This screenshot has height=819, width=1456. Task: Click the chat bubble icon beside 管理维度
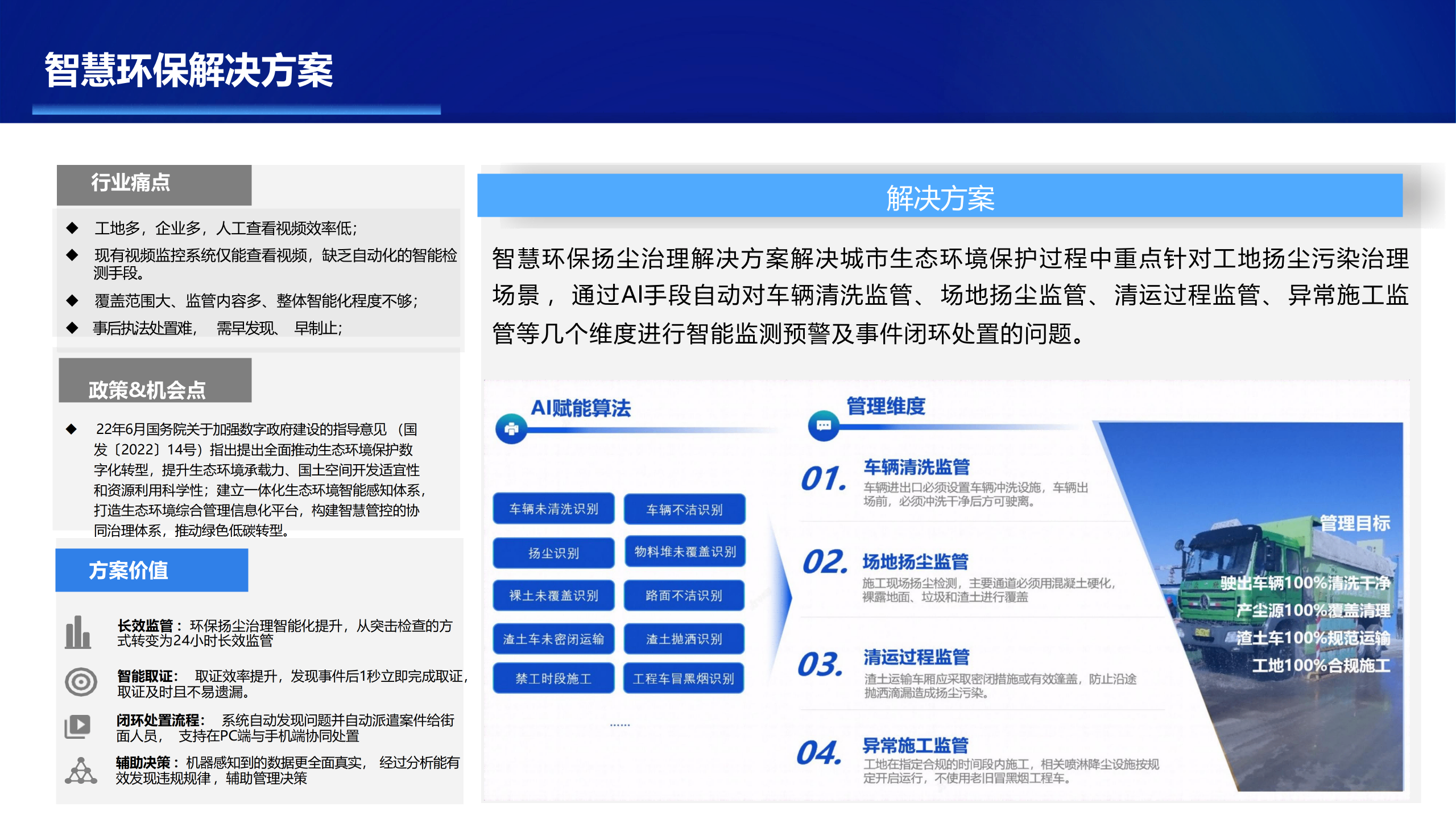coord(824,425)
